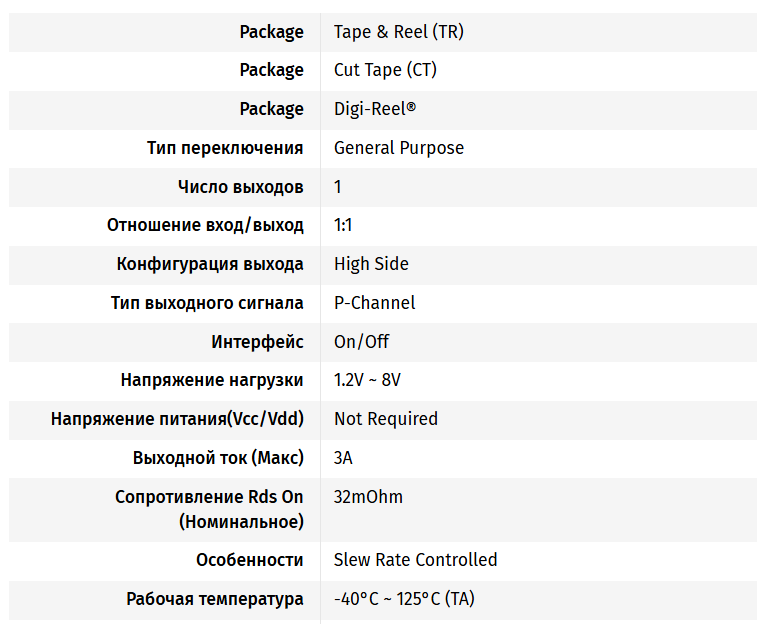The image size is (757, 624).
Task: Click the "Tape & Reel (TR)" package value
Action: 398,32
